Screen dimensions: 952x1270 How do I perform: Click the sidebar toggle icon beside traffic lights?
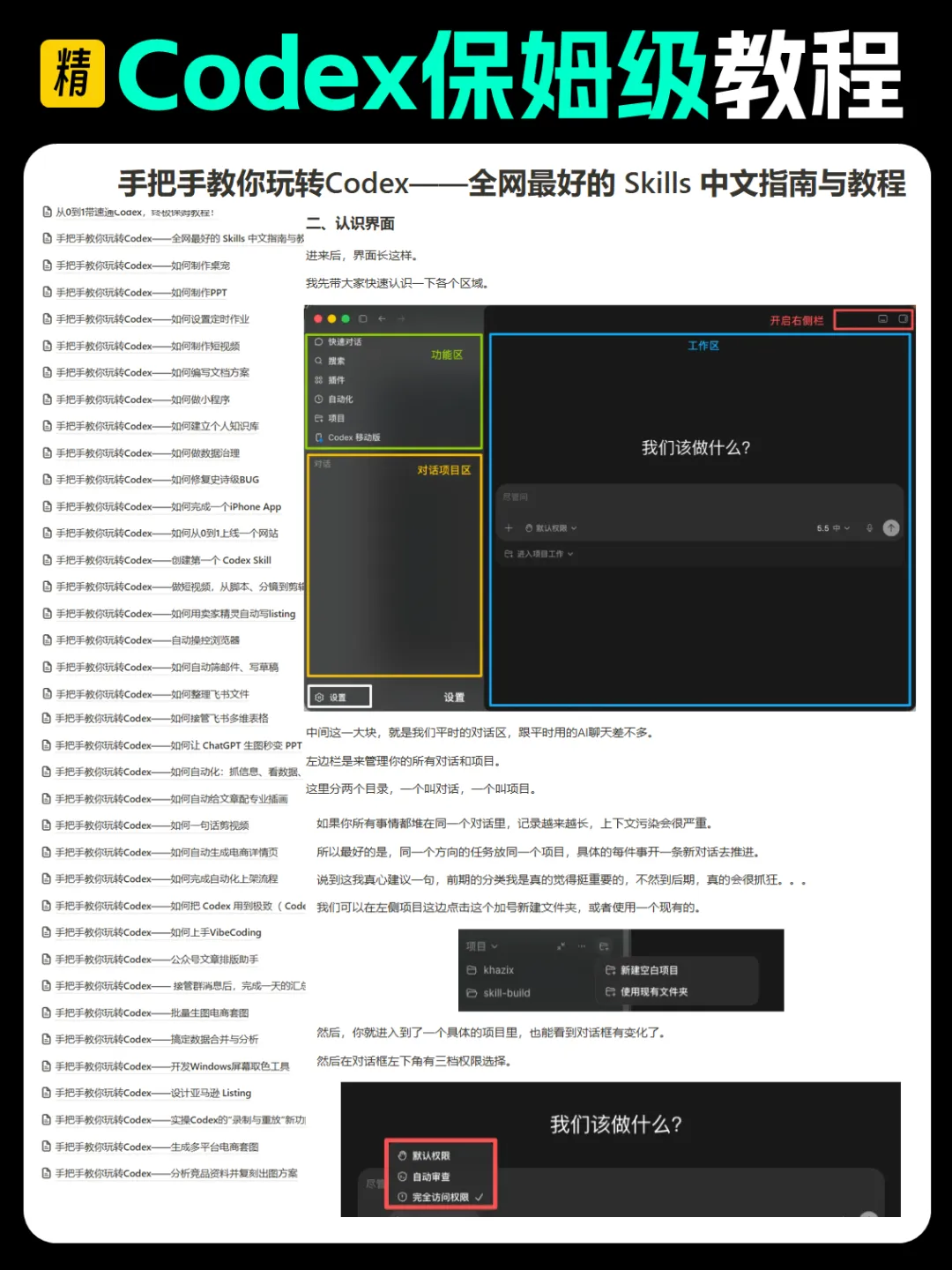pyautogui.click(x=362, y=318)
